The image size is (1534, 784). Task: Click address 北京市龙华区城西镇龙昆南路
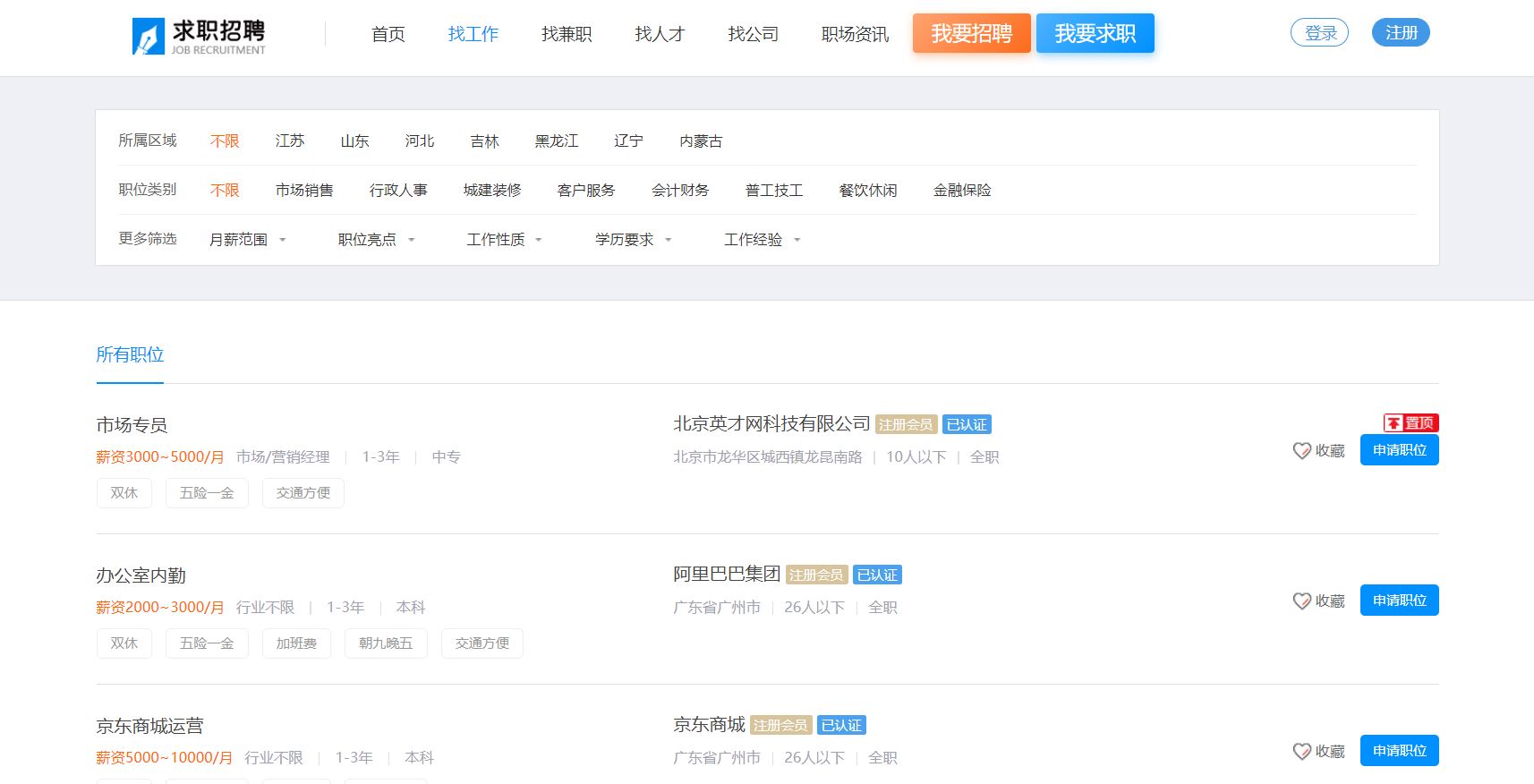click(x=768, y=457)
